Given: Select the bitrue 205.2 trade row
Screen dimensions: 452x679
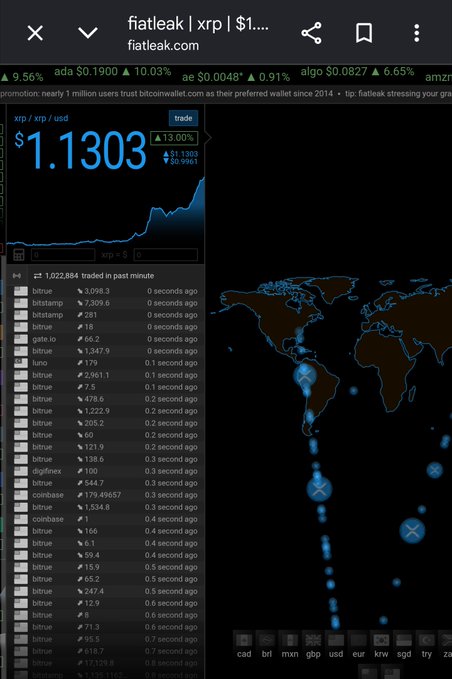Looking at the screenshot, I should coord(106,423).
